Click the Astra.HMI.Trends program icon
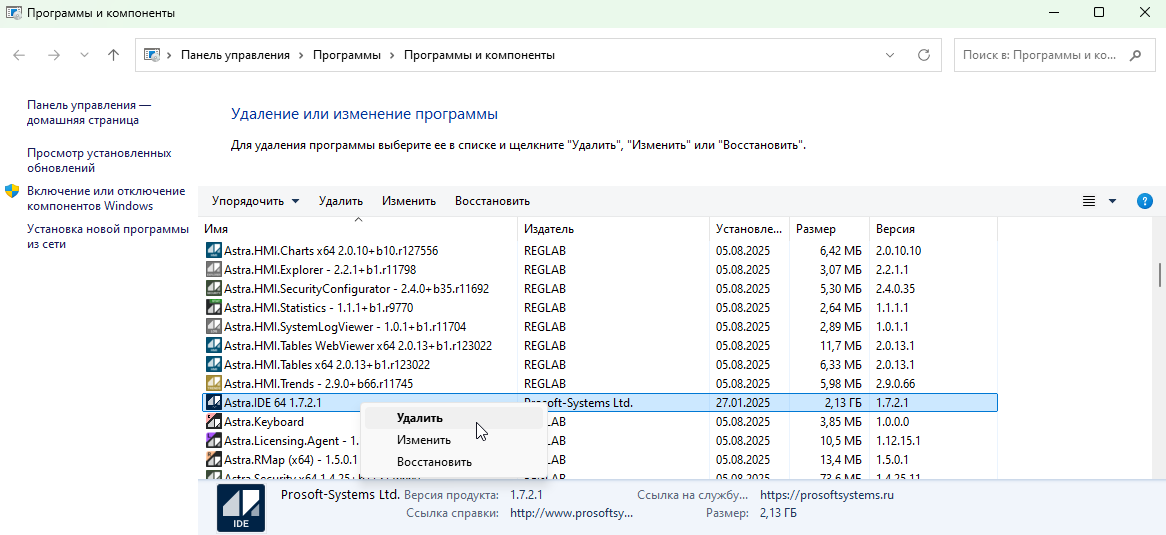1166x535 pixels. 213,384
